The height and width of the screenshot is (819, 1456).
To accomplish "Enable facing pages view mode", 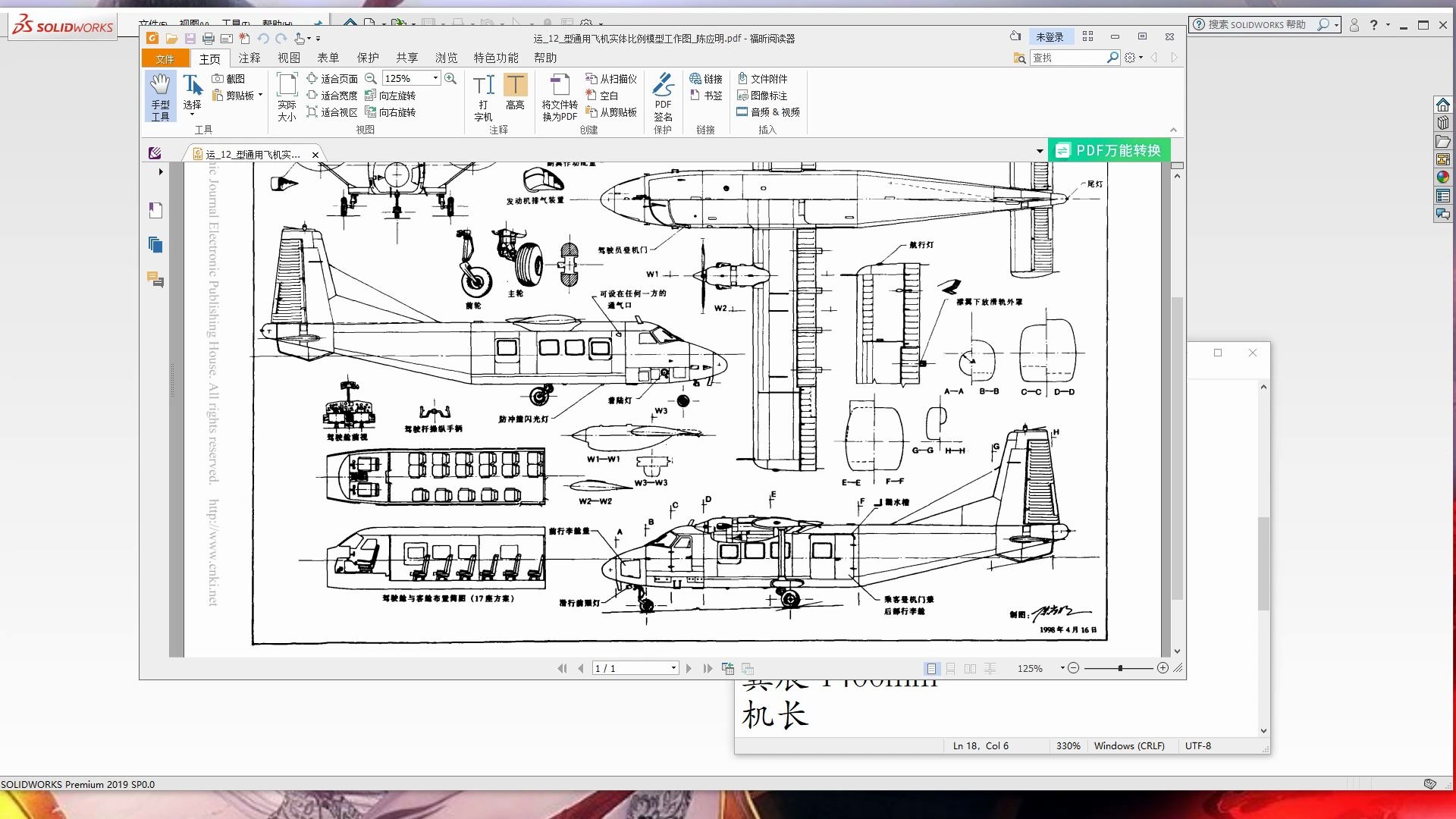I will click(970, 668).
